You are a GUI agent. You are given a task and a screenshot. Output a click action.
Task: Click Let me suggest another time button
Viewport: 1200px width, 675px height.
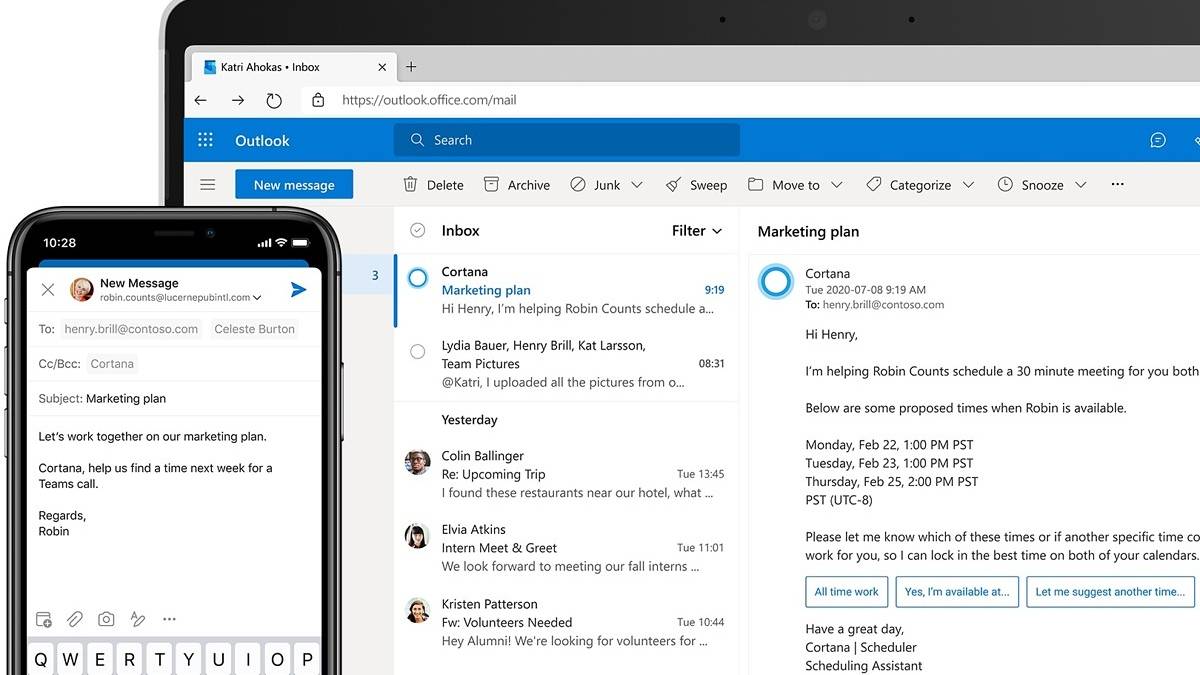[x=1110, y=592]
